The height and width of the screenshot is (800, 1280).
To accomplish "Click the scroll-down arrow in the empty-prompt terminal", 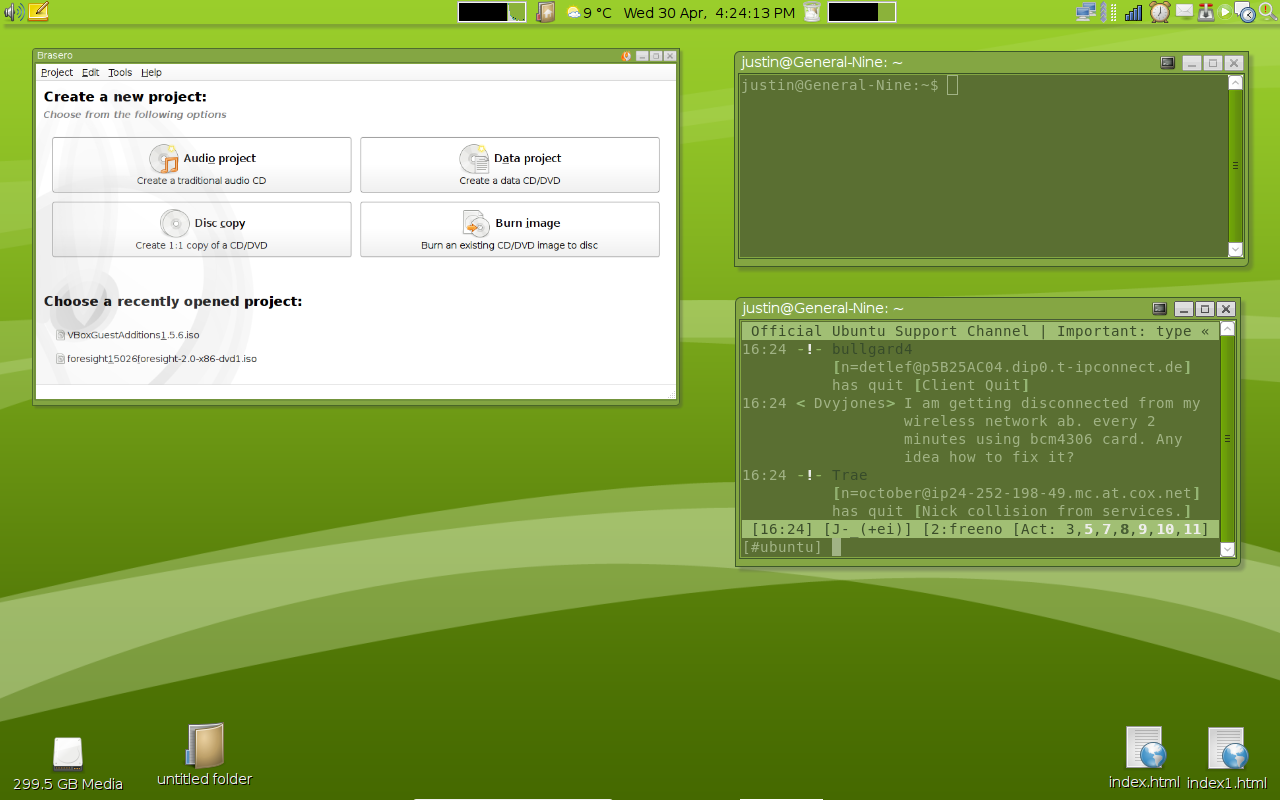I will coord(1235,250).
